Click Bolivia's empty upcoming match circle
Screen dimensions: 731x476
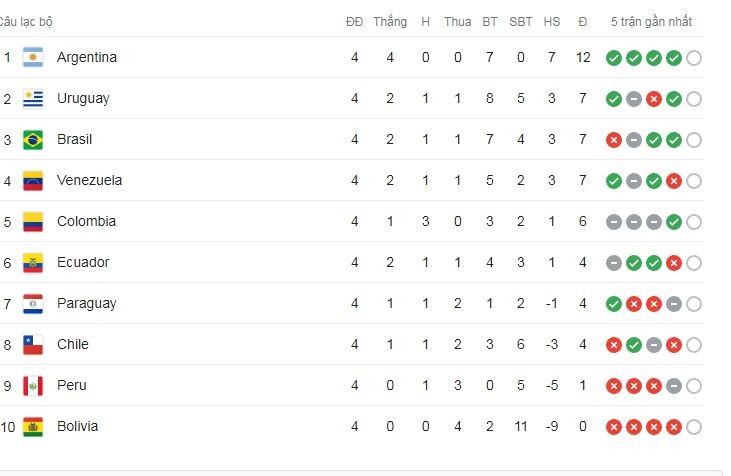[x=694, y=427]
